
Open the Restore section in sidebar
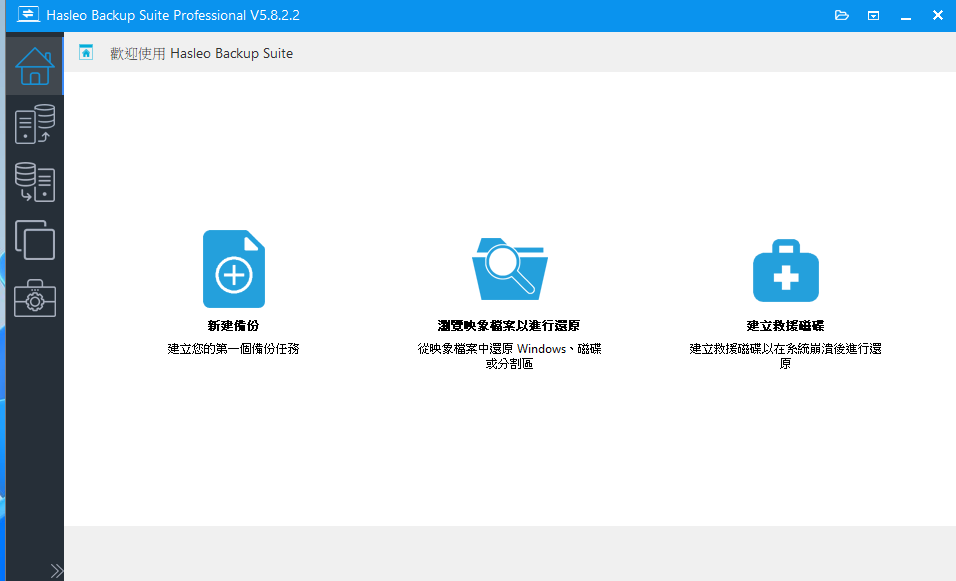point(35,182)
